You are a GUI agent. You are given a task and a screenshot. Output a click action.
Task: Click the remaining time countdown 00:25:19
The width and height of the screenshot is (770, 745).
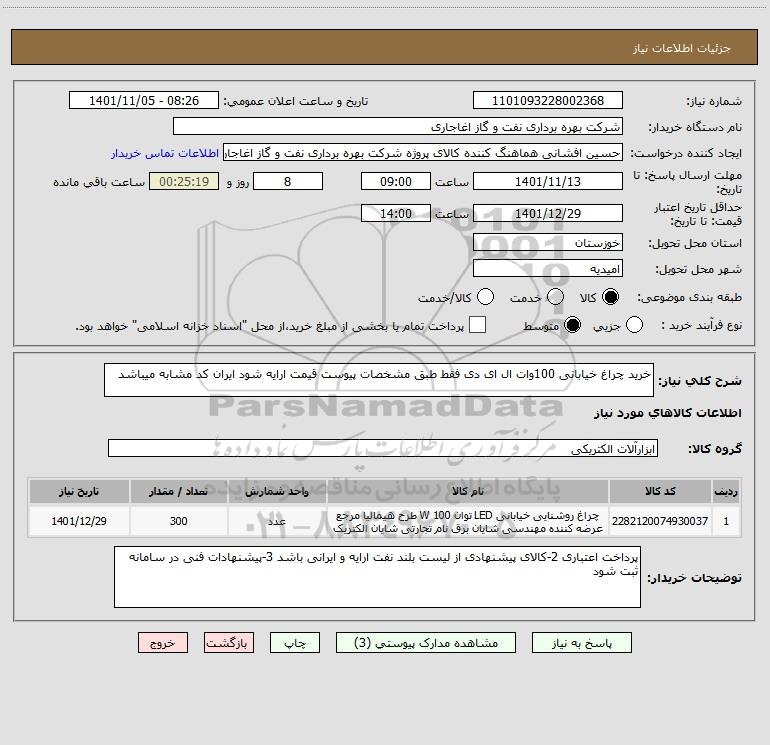[184, 181]
